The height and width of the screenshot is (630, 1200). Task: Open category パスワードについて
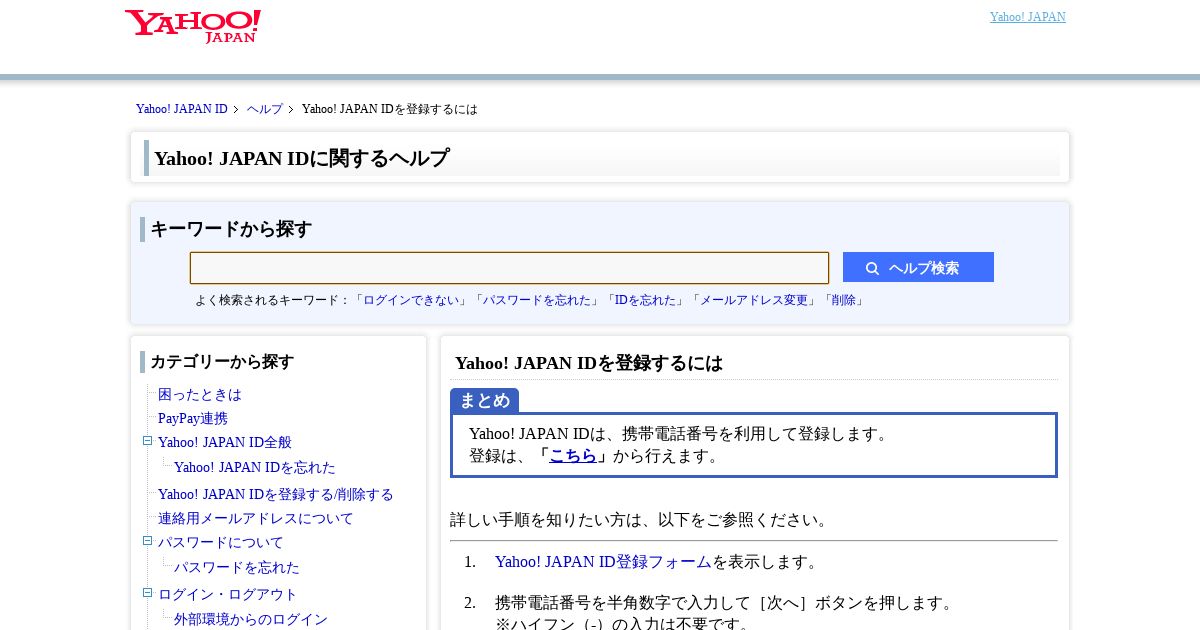point(221,543)
